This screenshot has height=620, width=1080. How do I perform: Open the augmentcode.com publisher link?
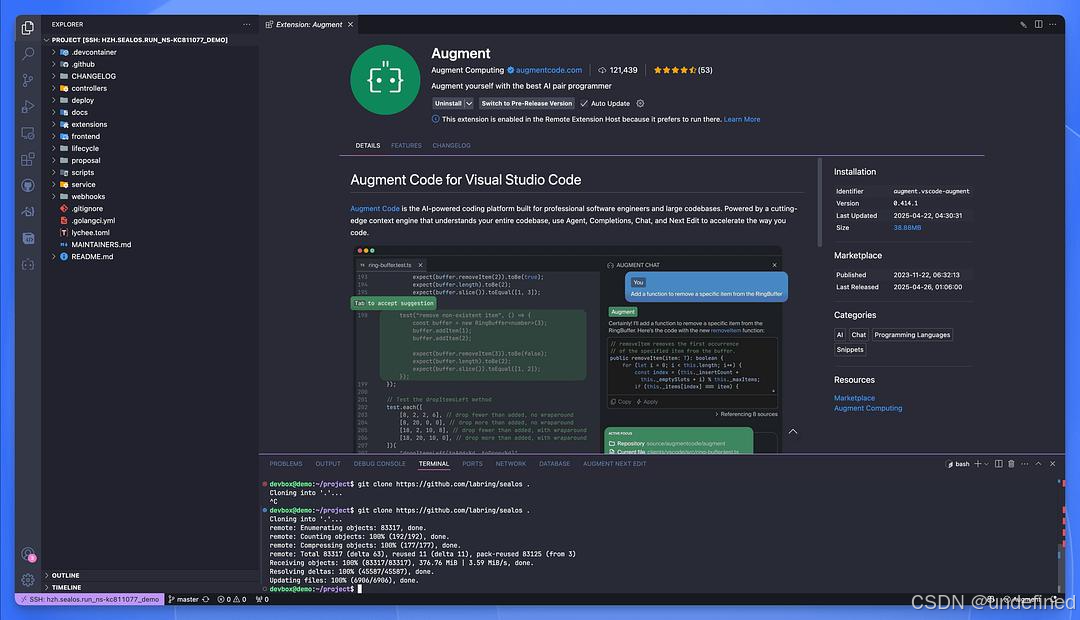point(549,70)
